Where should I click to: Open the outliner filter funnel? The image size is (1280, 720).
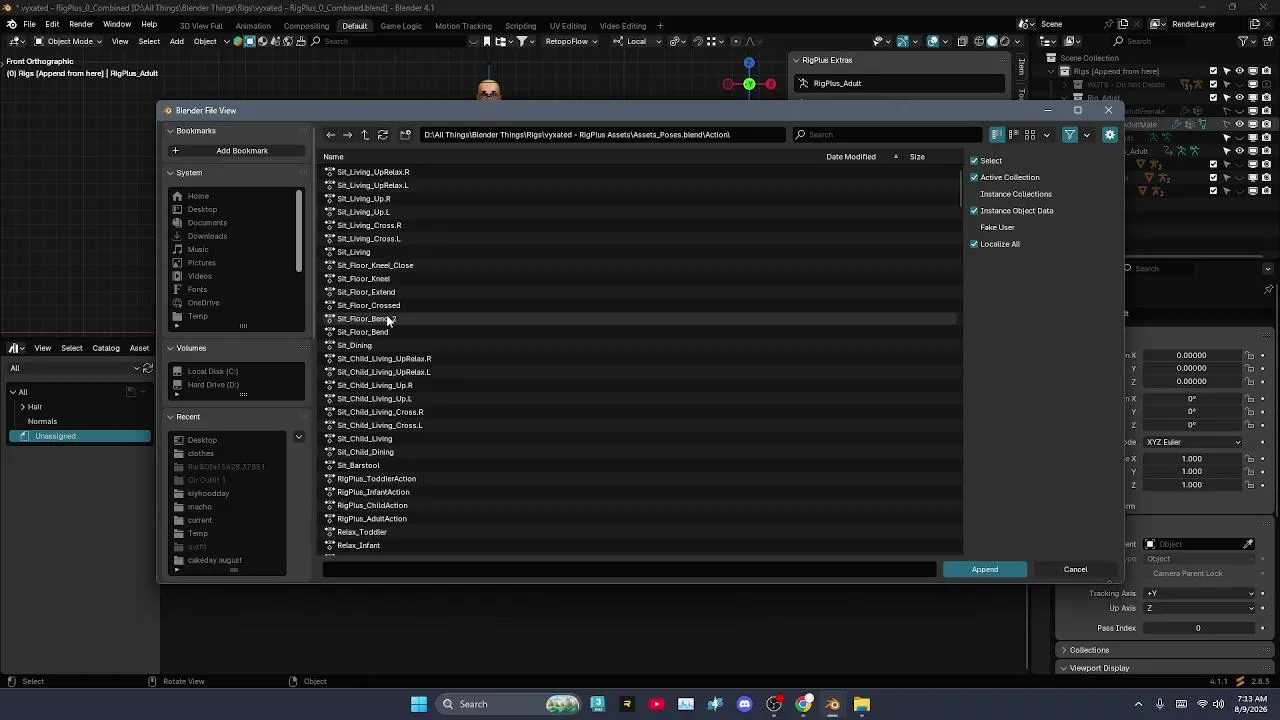1244,41
